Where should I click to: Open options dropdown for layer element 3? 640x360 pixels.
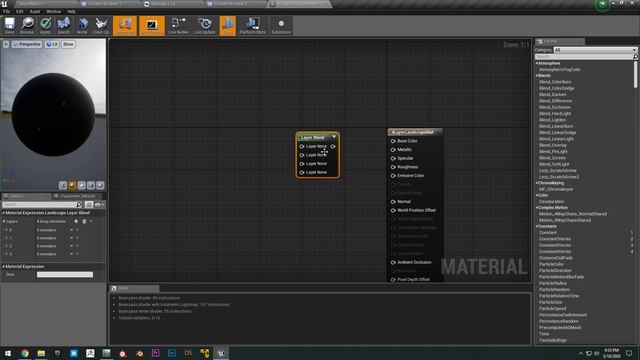(72, 254)
